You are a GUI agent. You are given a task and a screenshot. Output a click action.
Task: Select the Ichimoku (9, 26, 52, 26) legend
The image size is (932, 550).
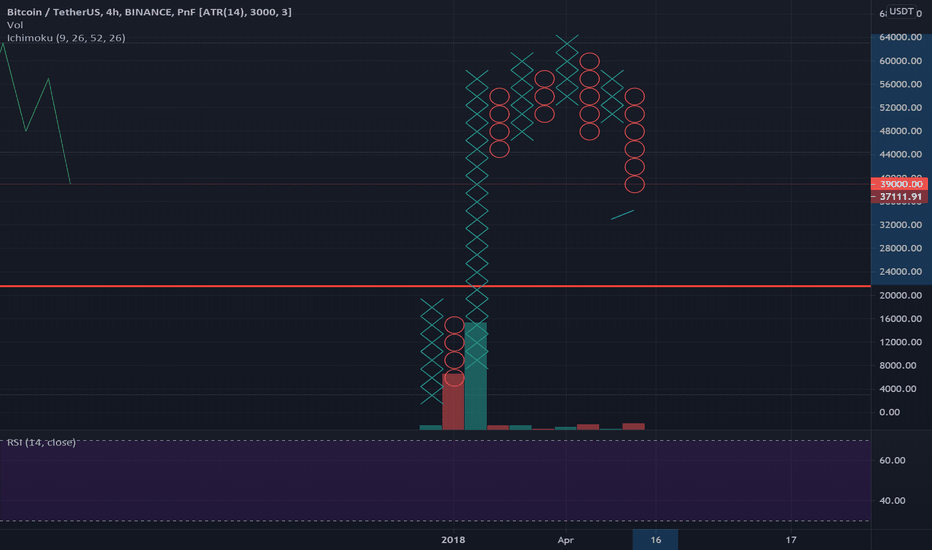[x=66, y=38]
